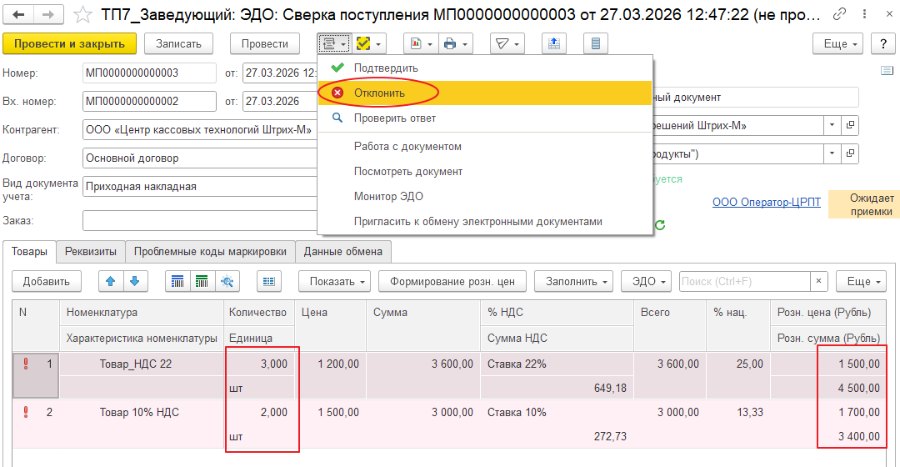The width and height of the screenshot is (900, 467).
Task: Open the EDO actions toolbar icon
Action: (333, 44)
